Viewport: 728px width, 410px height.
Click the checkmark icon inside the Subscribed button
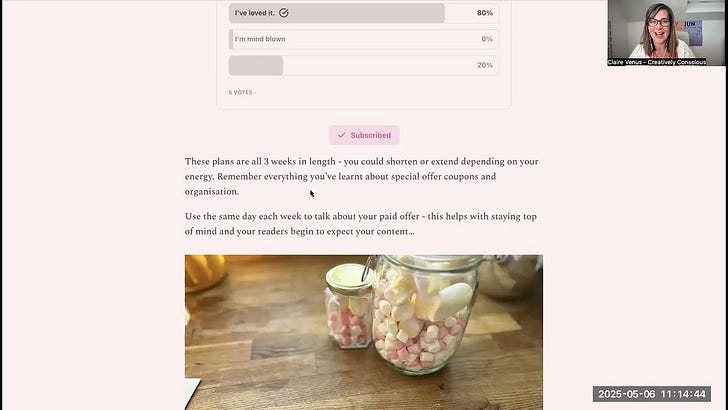click(x=342, y=135)
